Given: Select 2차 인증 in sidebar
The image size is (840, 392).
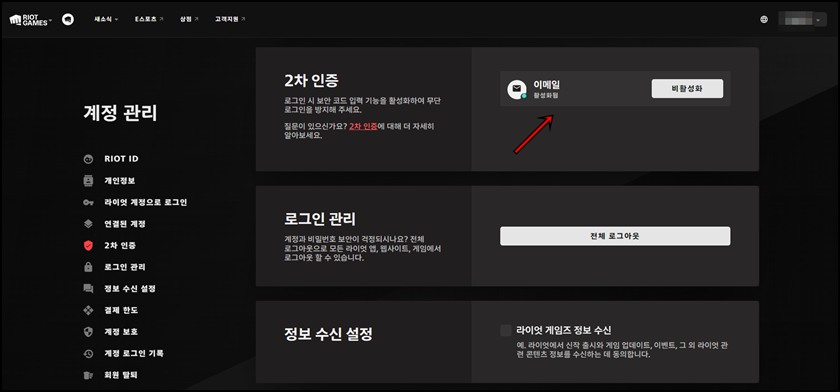Looking at the screenshot, I should 120,246.
